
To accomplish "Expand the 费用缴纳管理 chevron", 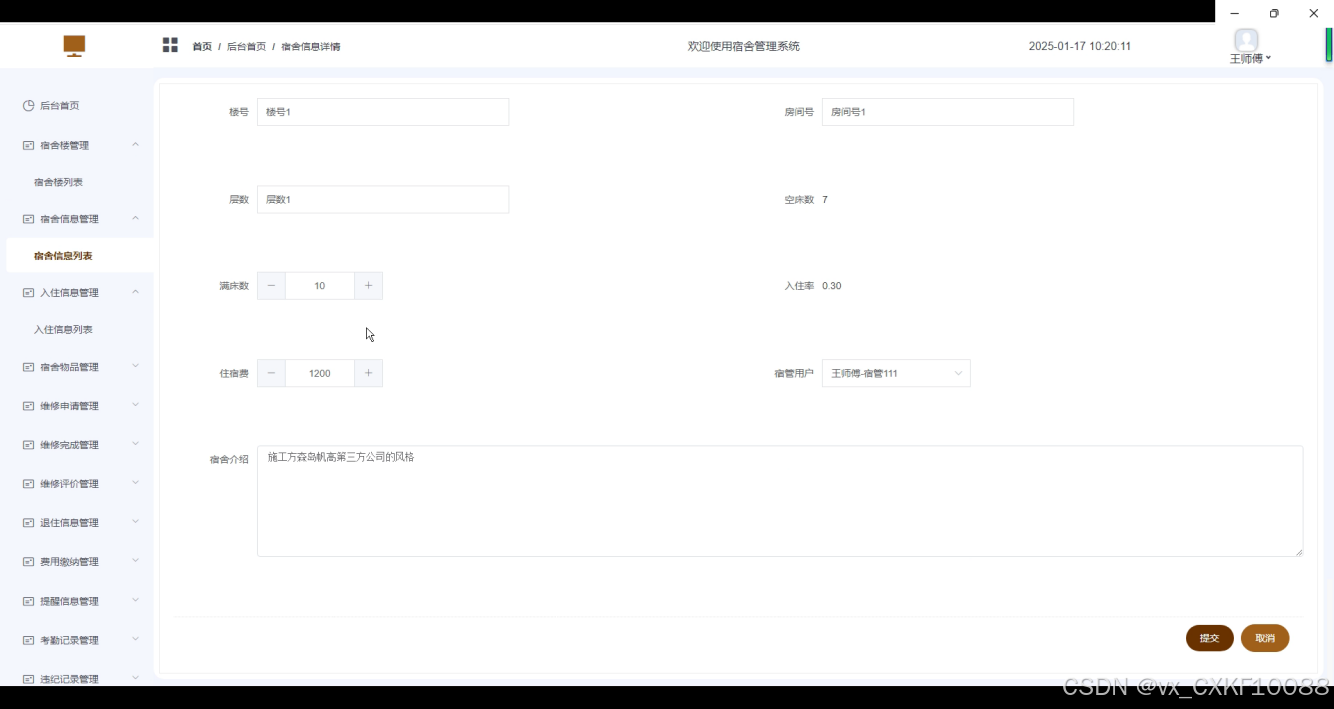I will pos(136,561).
